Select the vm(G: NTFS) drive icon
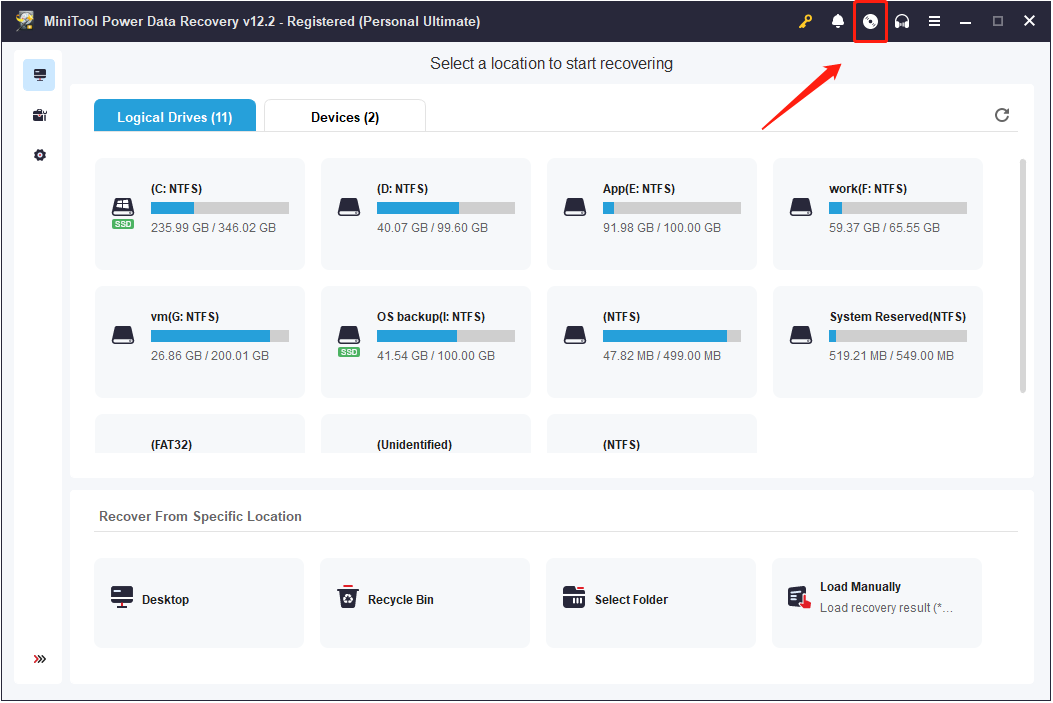The width and height of the screenshot is (1053, 703). coord(123,335)
